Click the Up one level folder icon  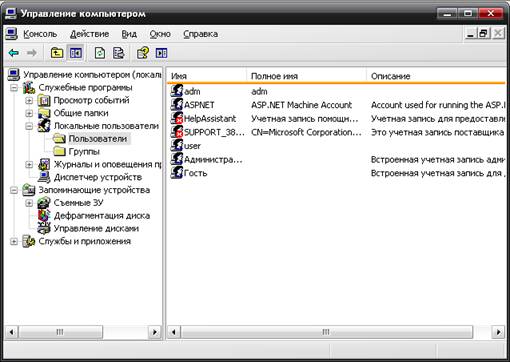tap(57, 53)
